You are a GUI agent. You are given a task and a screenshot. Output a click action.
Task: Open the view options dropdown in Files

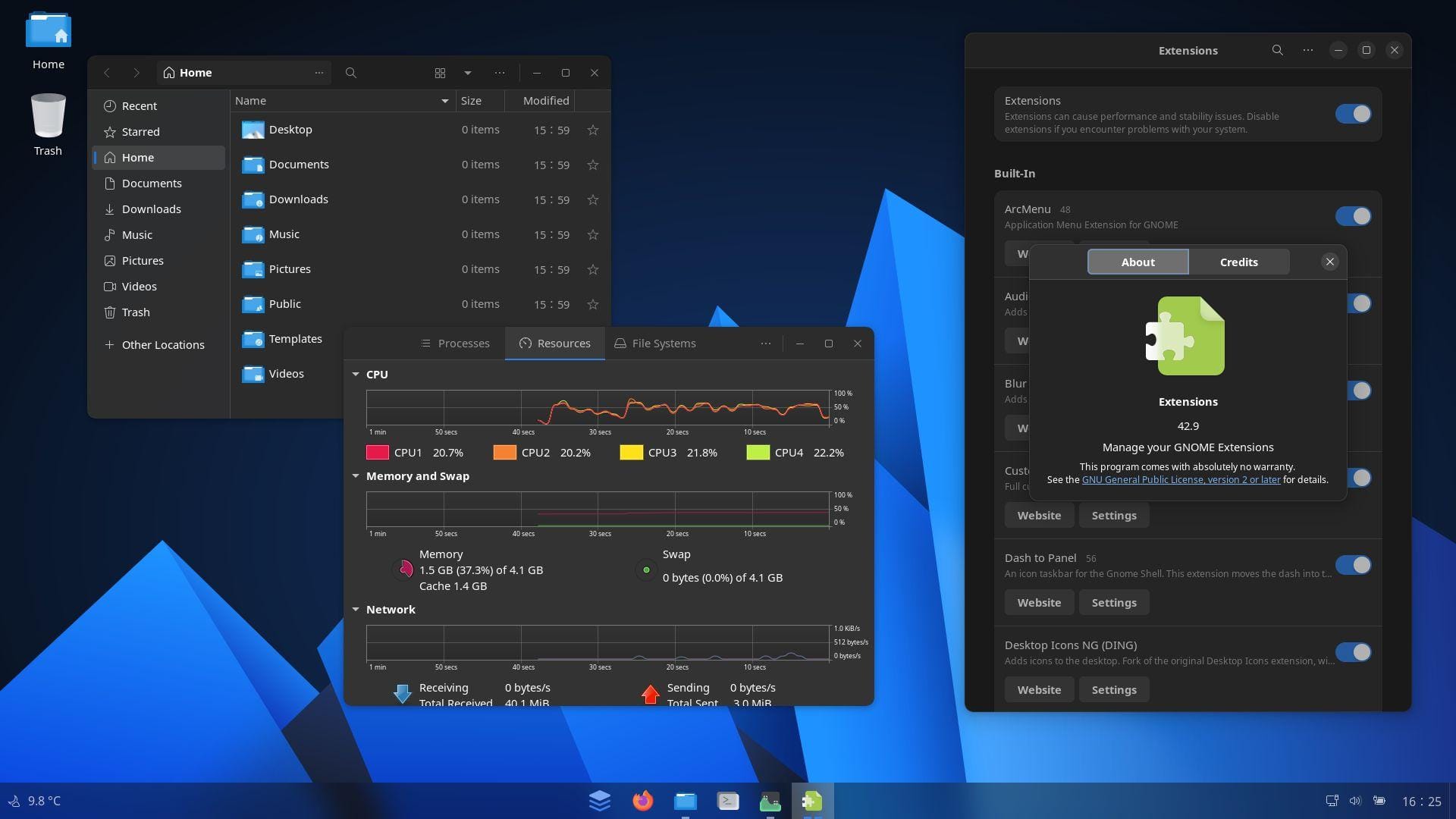pyautogui.click(x=467, y=72)
